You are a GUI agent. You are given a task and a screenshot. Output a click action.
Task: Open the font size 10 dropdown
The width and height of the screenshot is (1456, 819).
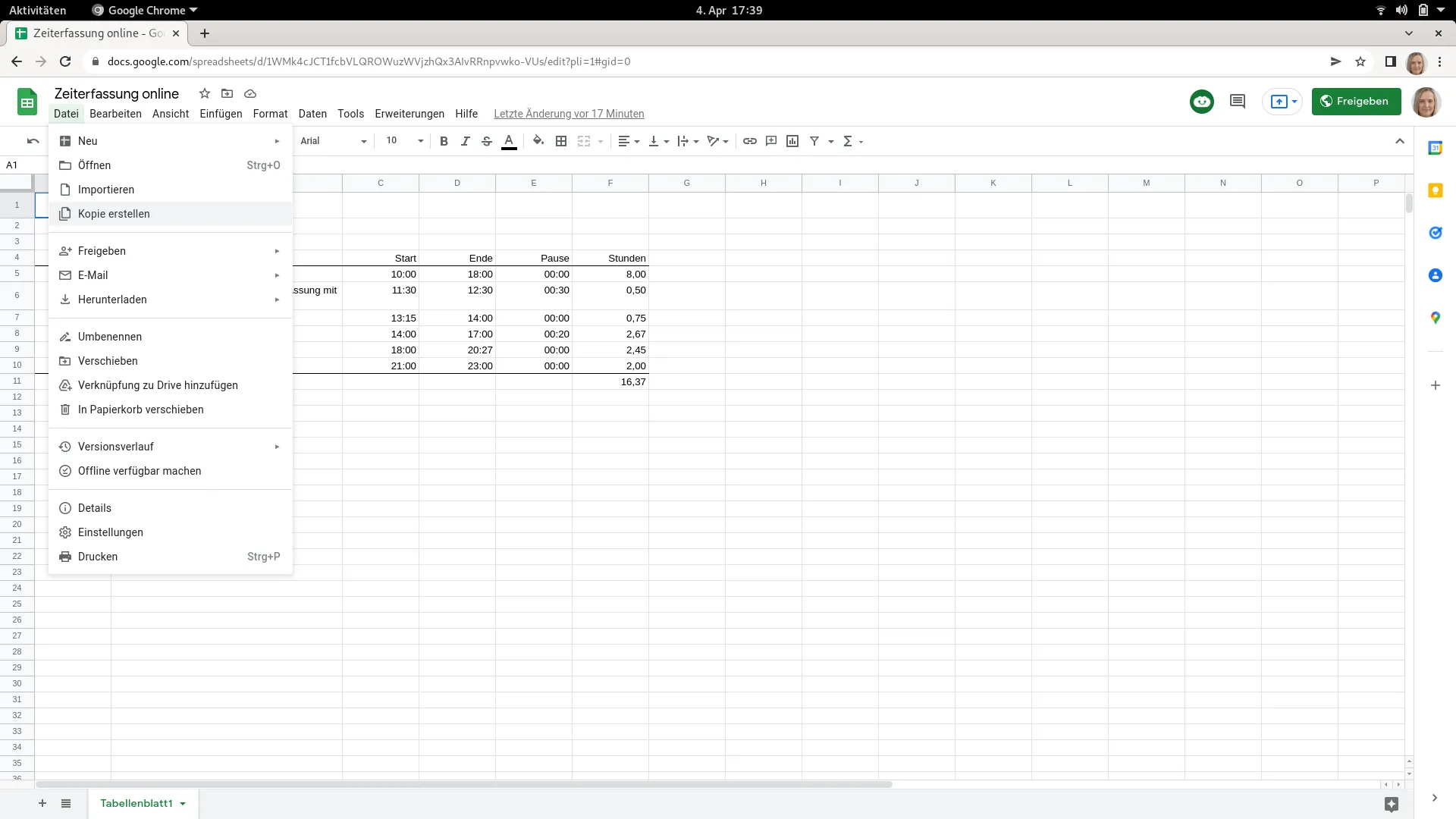tap(404, 141)
